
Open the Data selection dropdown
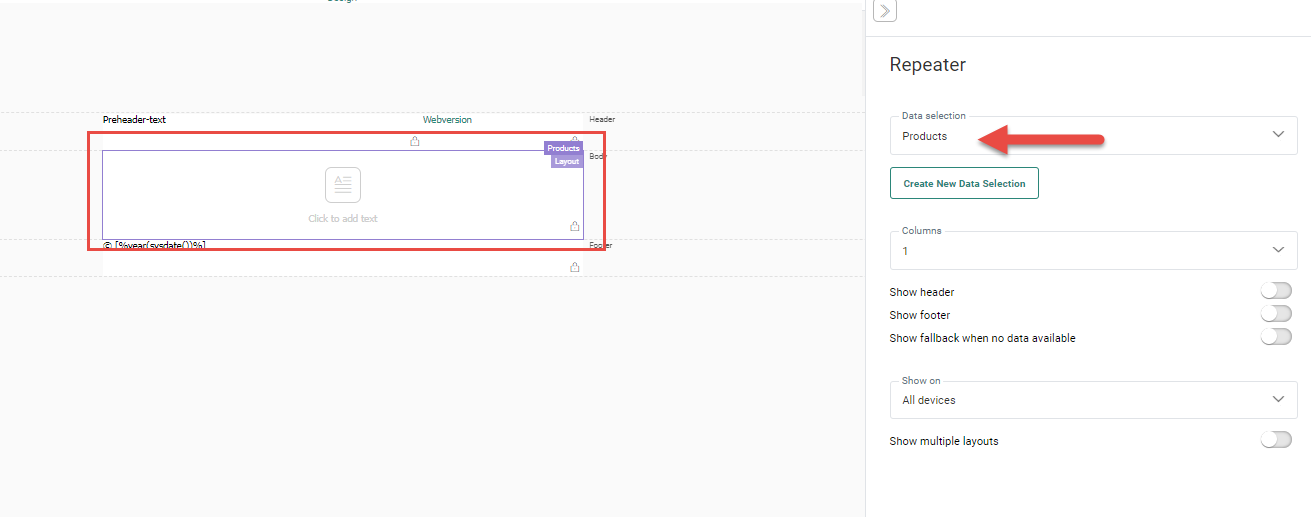pyautogui.click(x=1093, y=136)
